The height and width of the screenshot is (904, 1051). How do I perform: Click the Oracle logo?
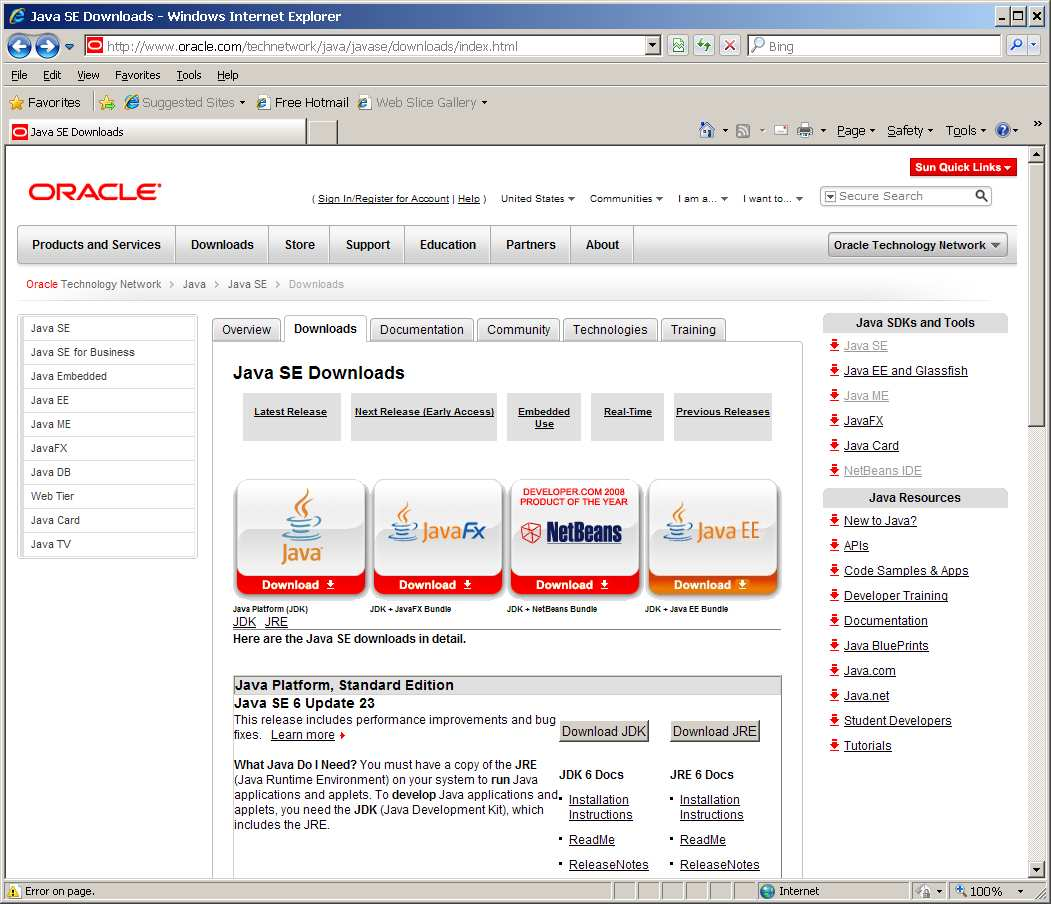[x=95, y=192]
